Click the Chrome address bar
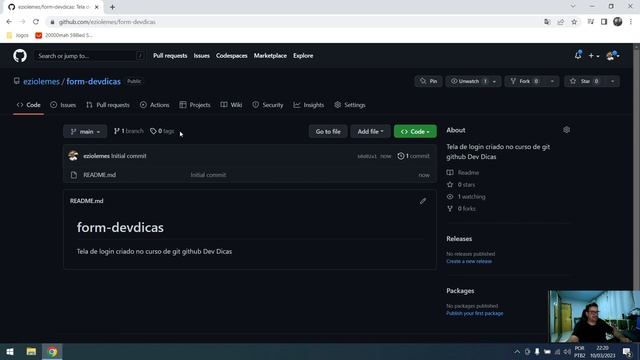The height and width of the screenshot is (360, 640). tap(294, 22)
